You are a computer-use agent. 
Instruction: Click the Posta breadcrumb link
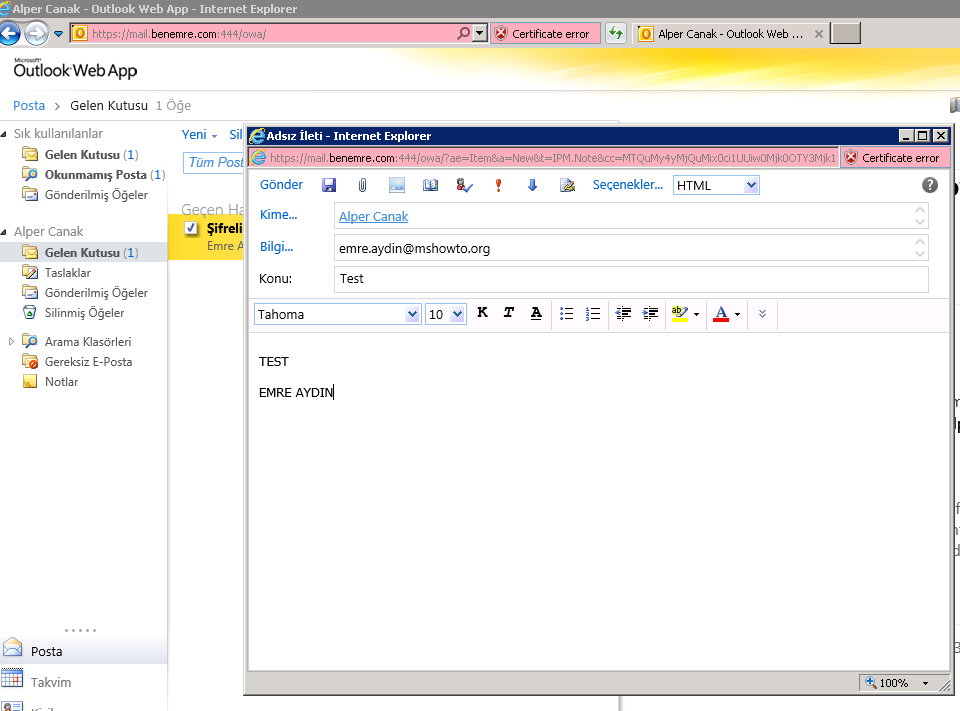(x=29, y=105)
